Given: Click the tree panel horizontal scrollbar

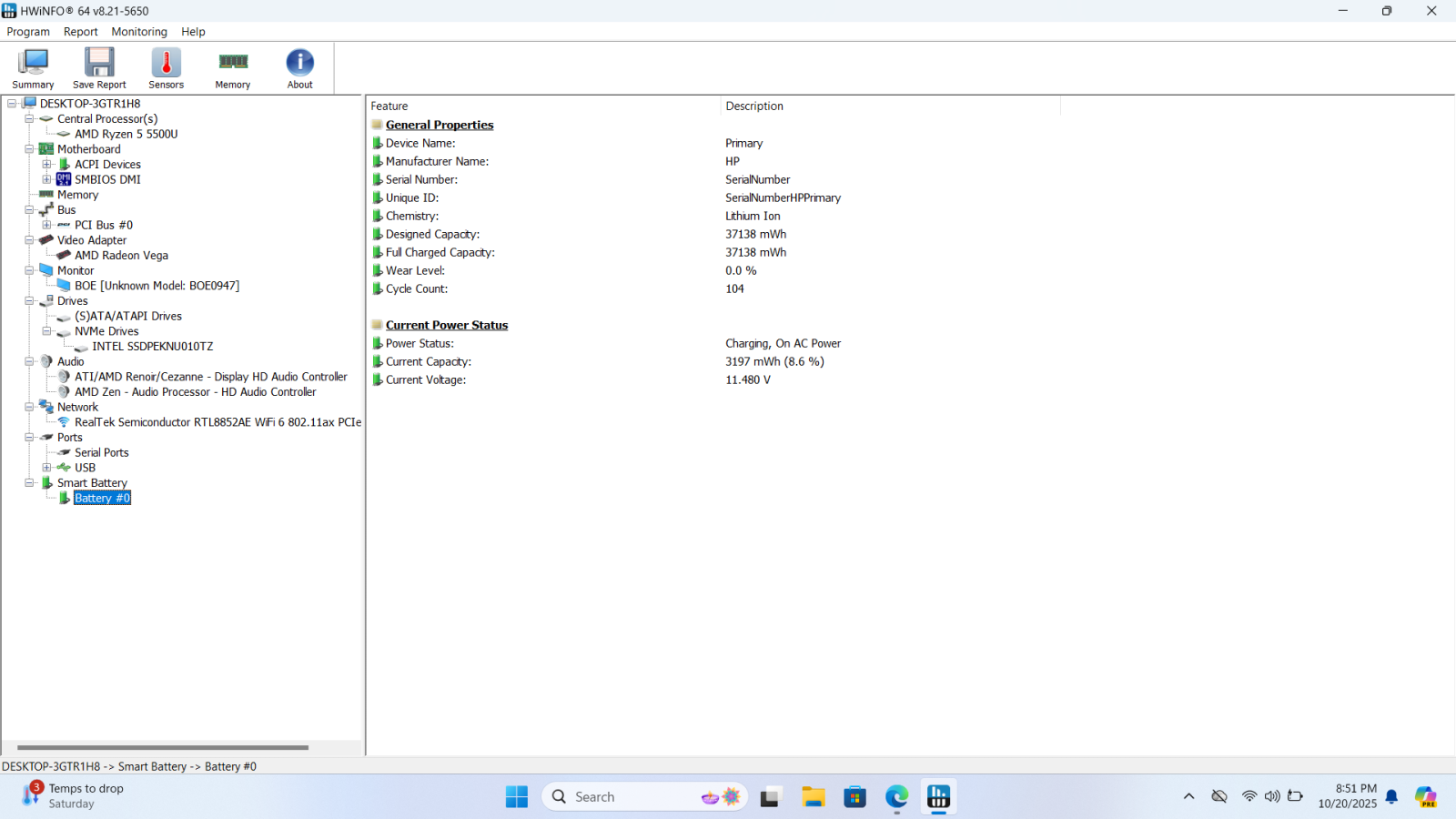Looking at the screenshot, I should point(163,747).
